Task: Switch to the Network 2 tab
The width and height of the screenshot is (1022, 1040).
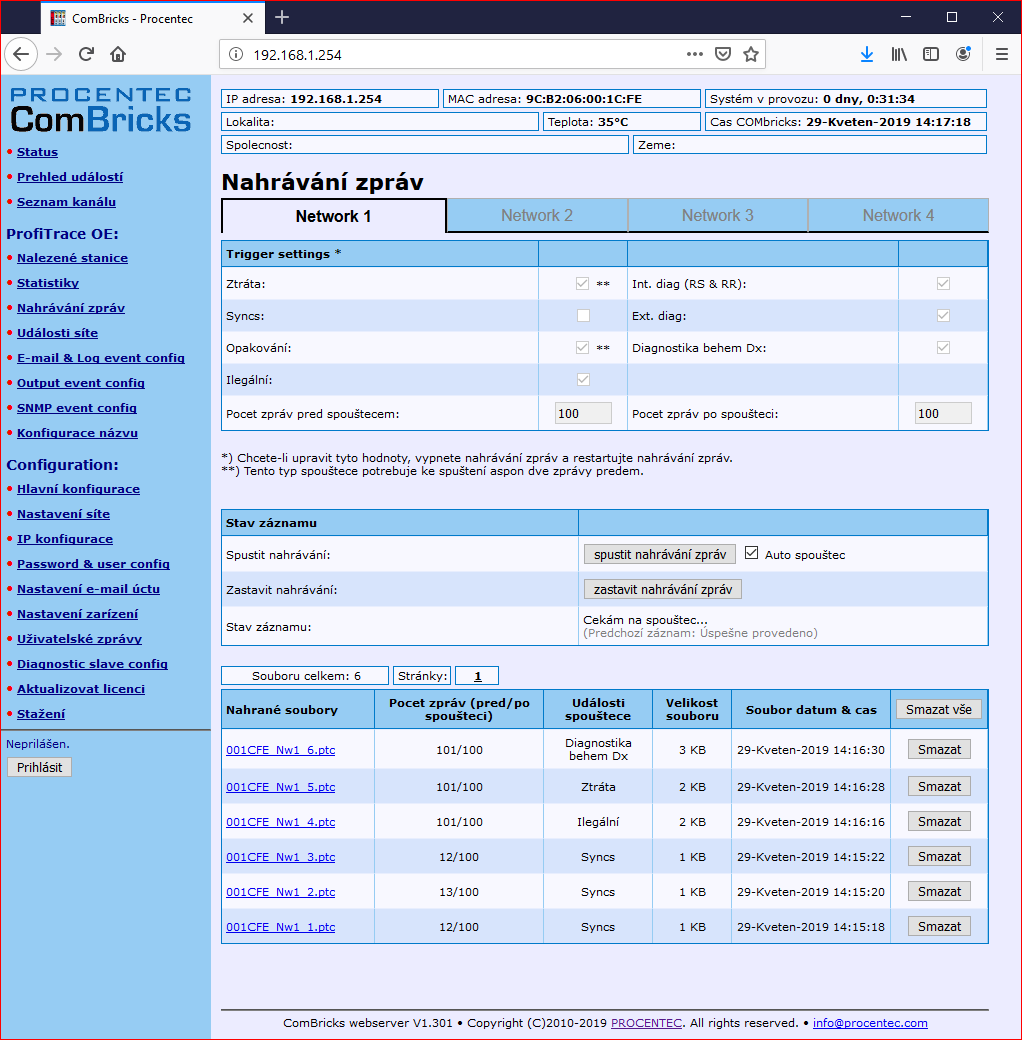Action: tap(537, 216)
